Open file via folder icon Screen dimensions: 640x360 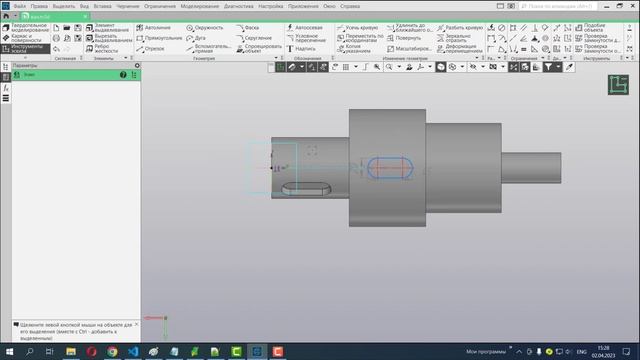coord(67,28)
